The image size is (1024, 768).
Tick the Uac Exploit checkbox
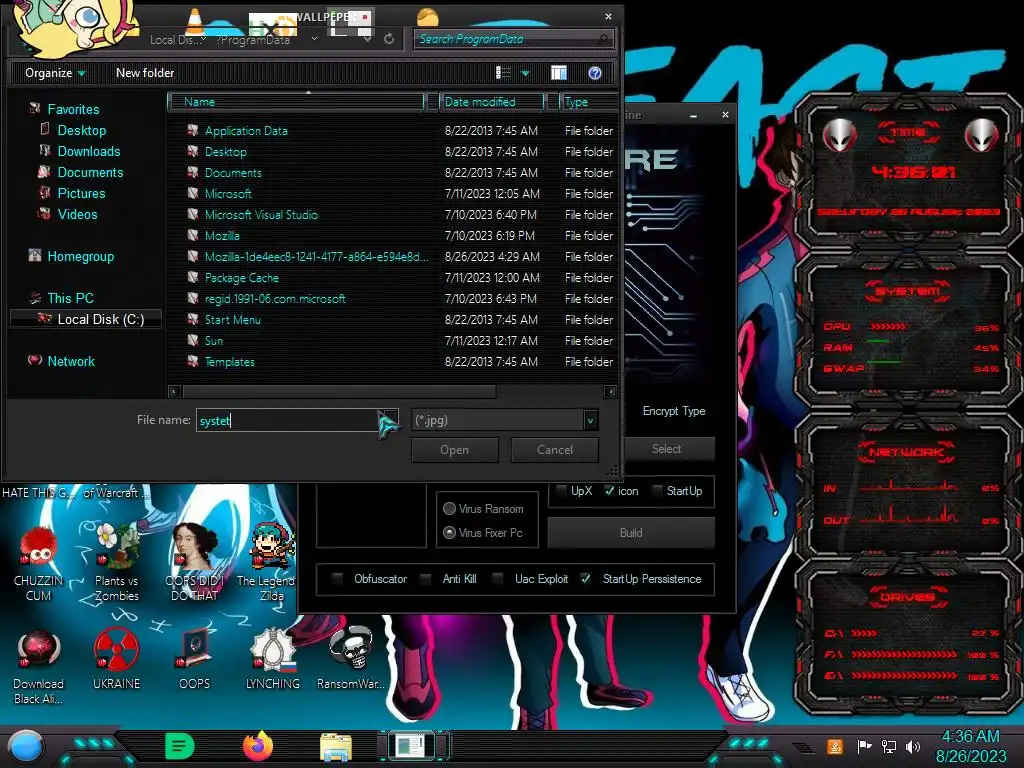tap(498, 579)
